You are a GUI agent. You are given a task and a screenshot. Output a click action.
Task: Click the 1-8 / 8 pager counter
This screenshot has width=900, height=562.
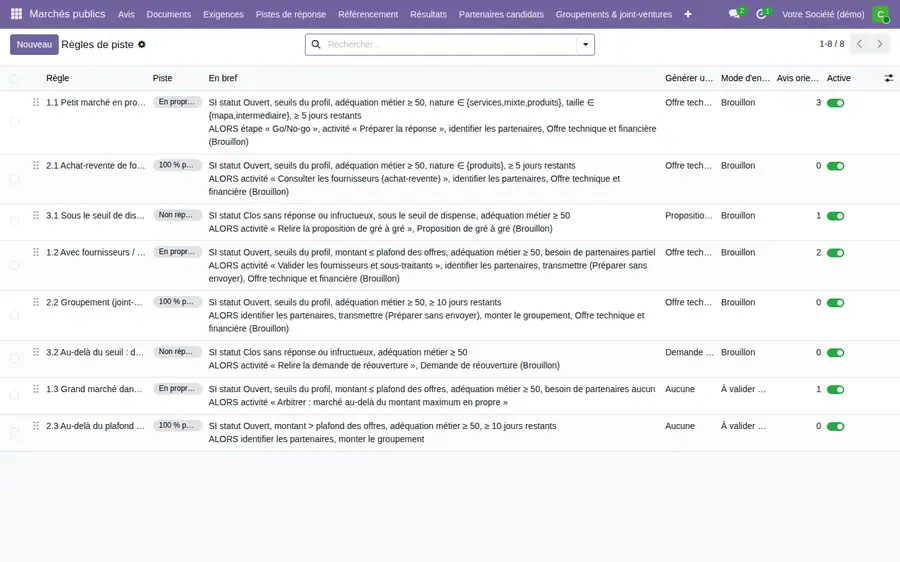tap(832, 44)
